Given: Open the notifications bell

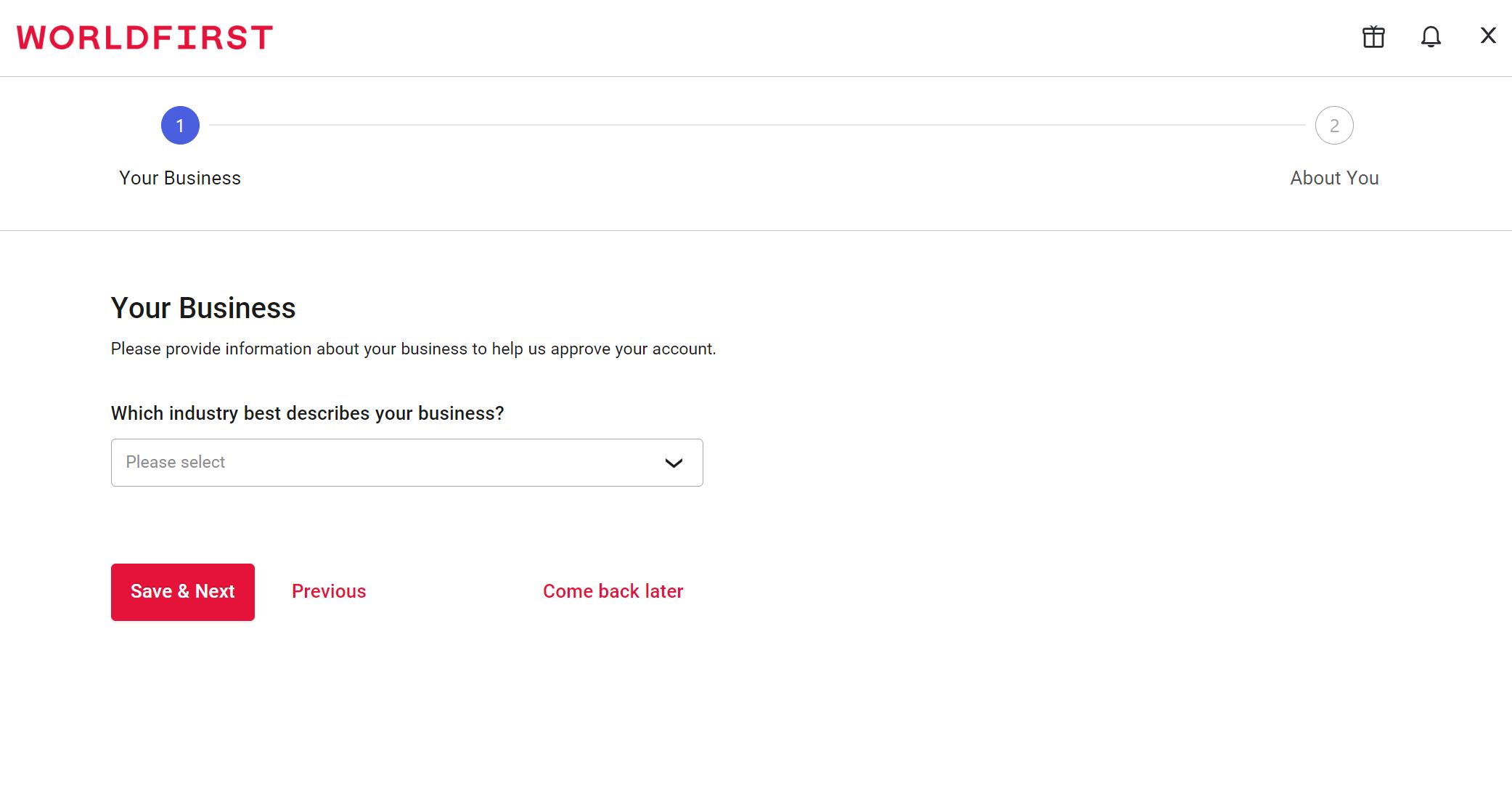Looking at the screenshot, I should [x=1430, y=36].
